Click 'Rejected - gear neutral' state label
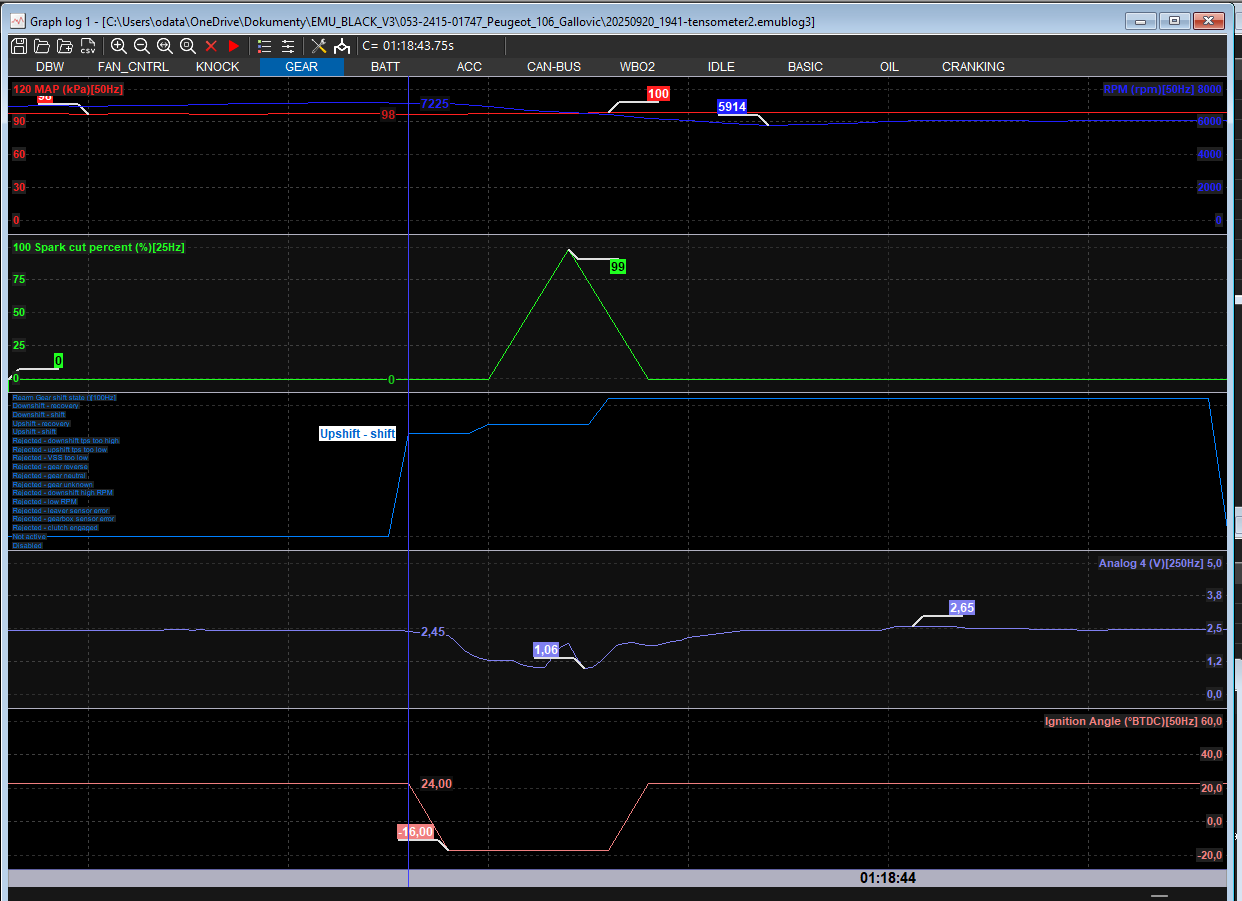 (49, 476)
